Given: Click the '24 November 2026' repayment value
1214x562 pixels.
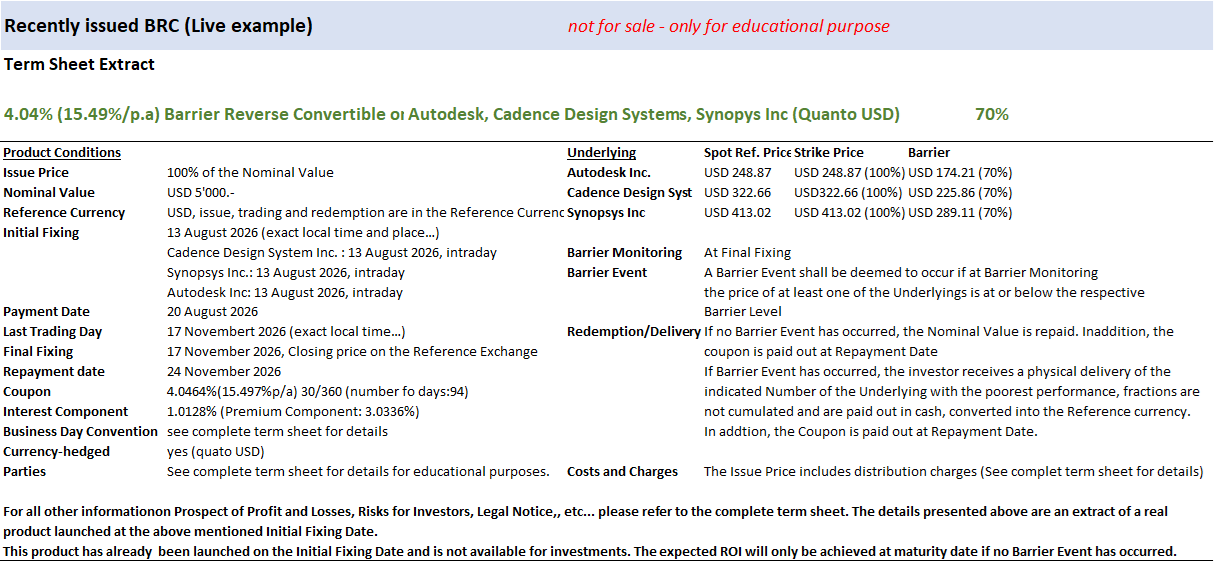Looking at the screenshot, I should [x=223, y=372].
